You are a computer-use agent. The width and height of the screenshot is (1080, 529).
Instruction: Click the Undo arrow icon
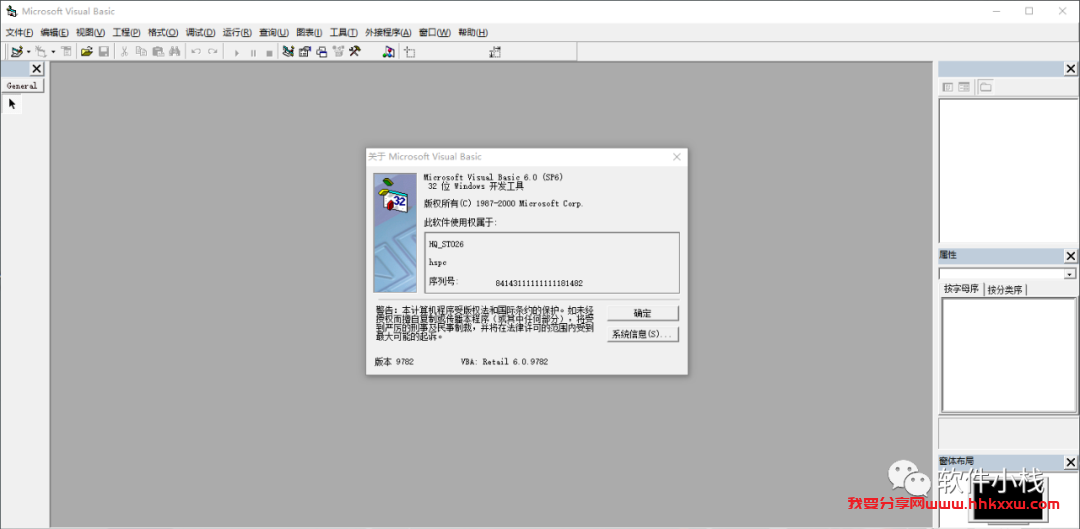(x=196, y=52)
